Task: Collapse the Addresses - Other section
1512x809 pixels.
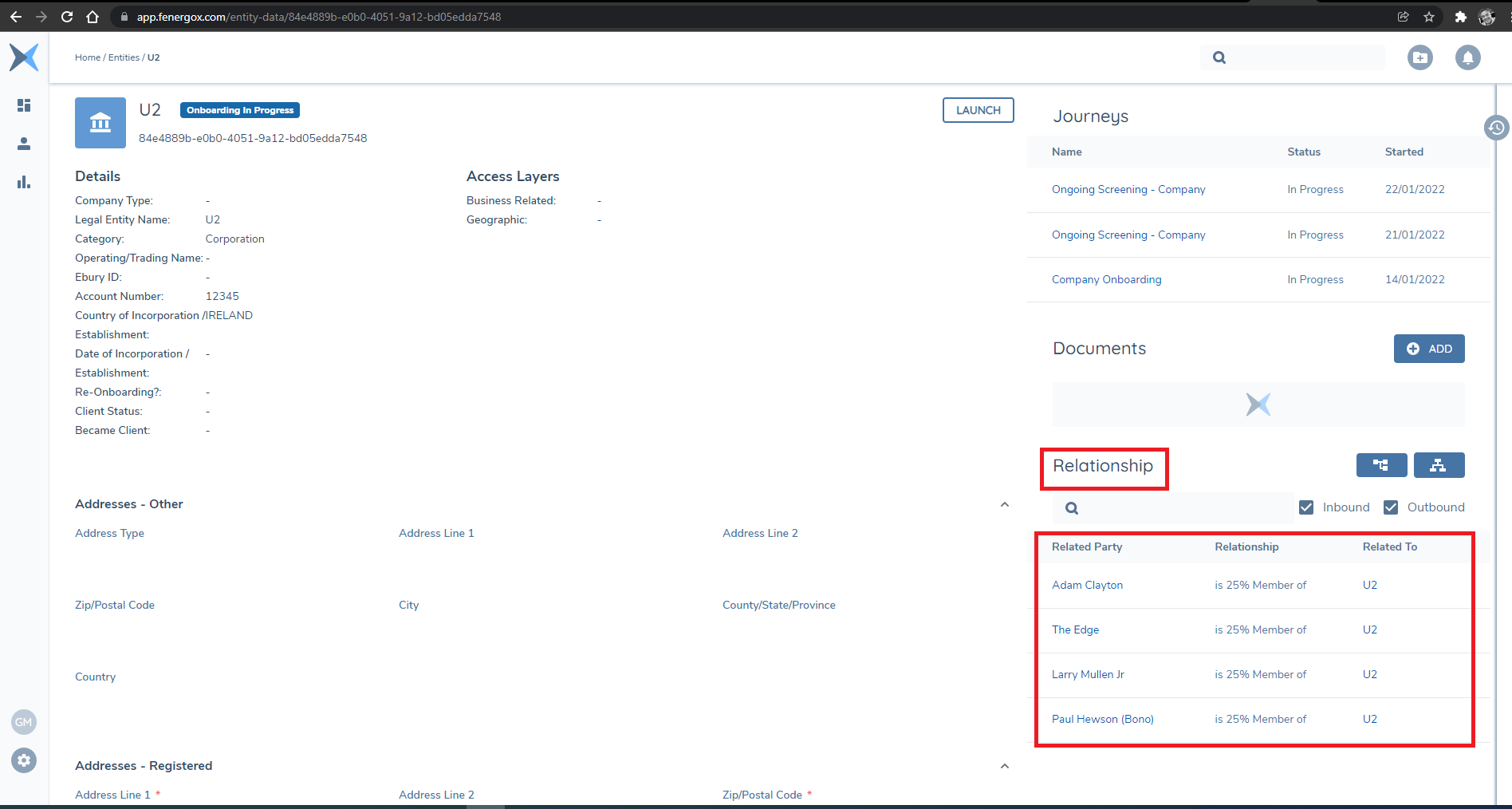Action: click(1005, 504)
